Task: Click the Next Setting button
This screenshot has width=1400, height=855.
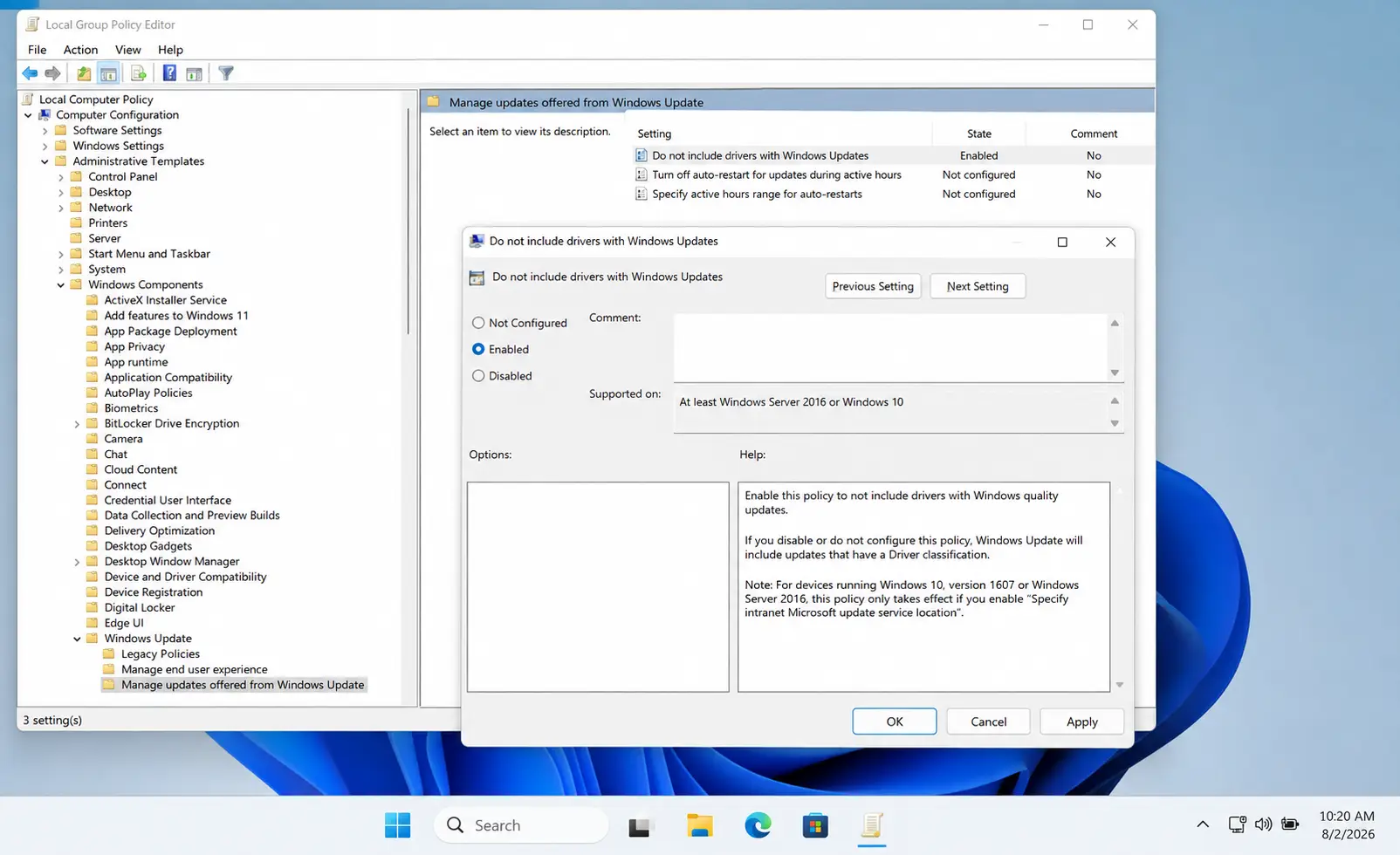Action: [x=978, y=286]
